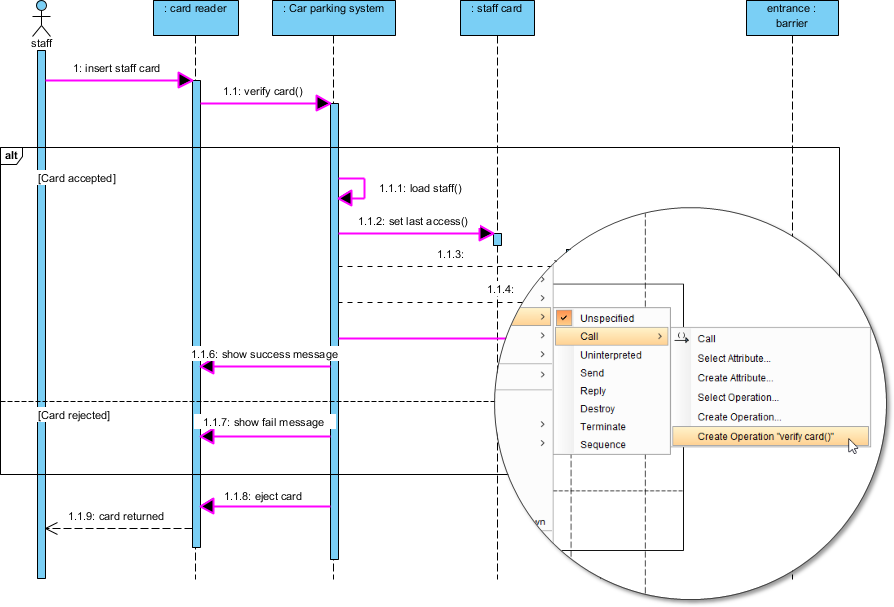Select the "card reader" lifeline header
The height and width of the screenshot is (607, 894).
coord(195,17)
